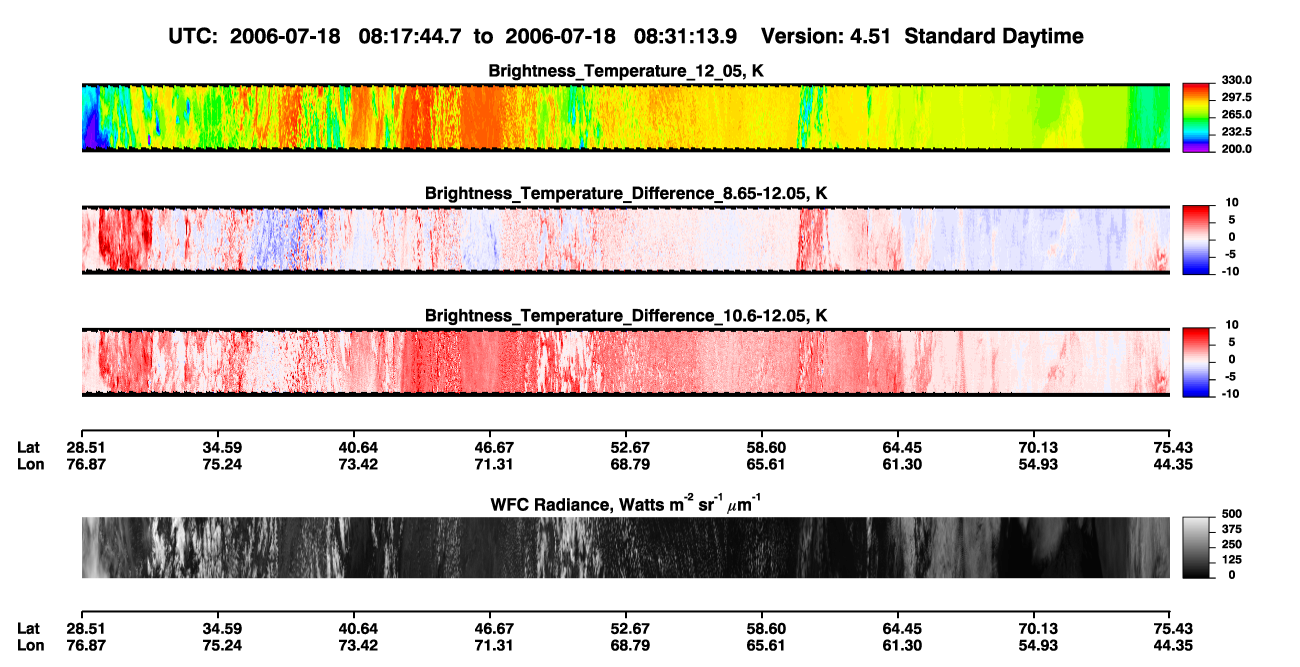Click latitude 40.64 on the axis under the 10.6-12.05 panel
Screen dimensions: 1300x667
(x=359, y=447)
